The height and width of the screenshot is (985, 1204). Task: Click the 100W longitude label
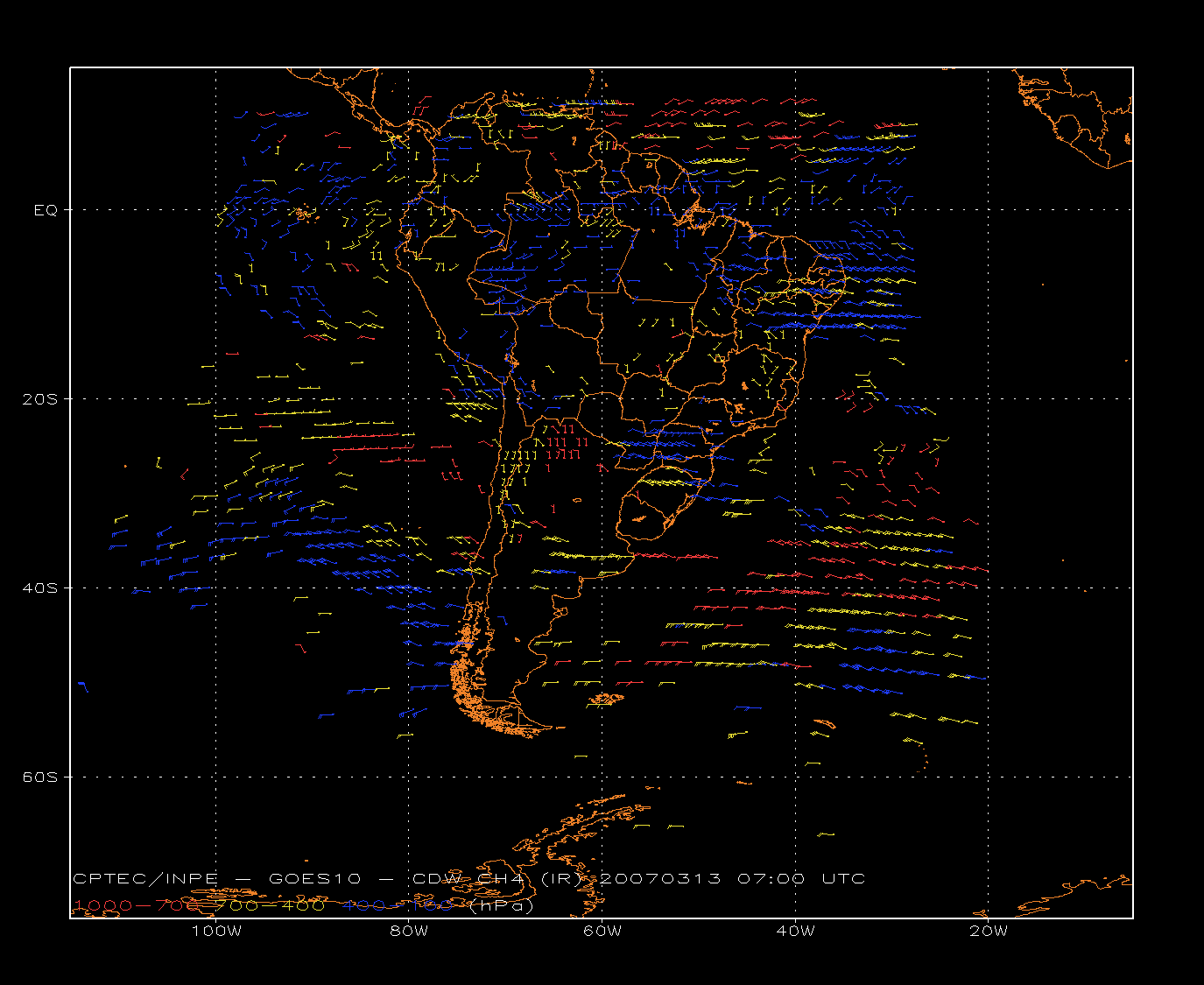[216, 931]
